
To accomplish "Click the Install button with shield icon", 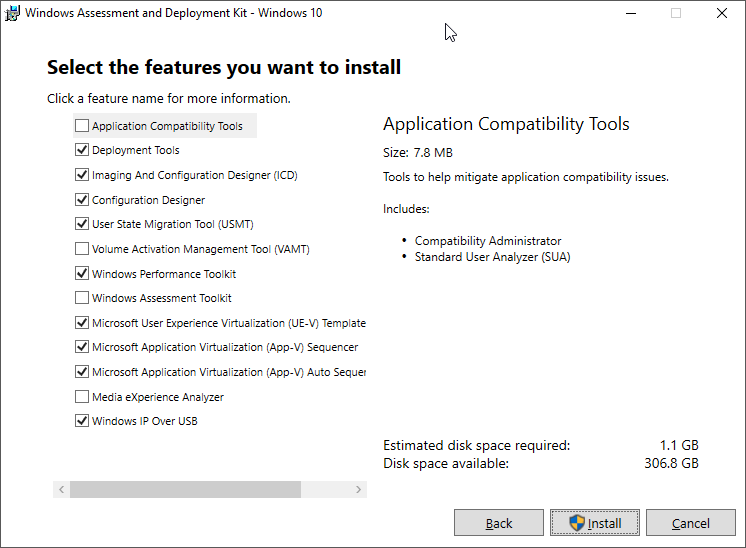I will tap(595, 523).
